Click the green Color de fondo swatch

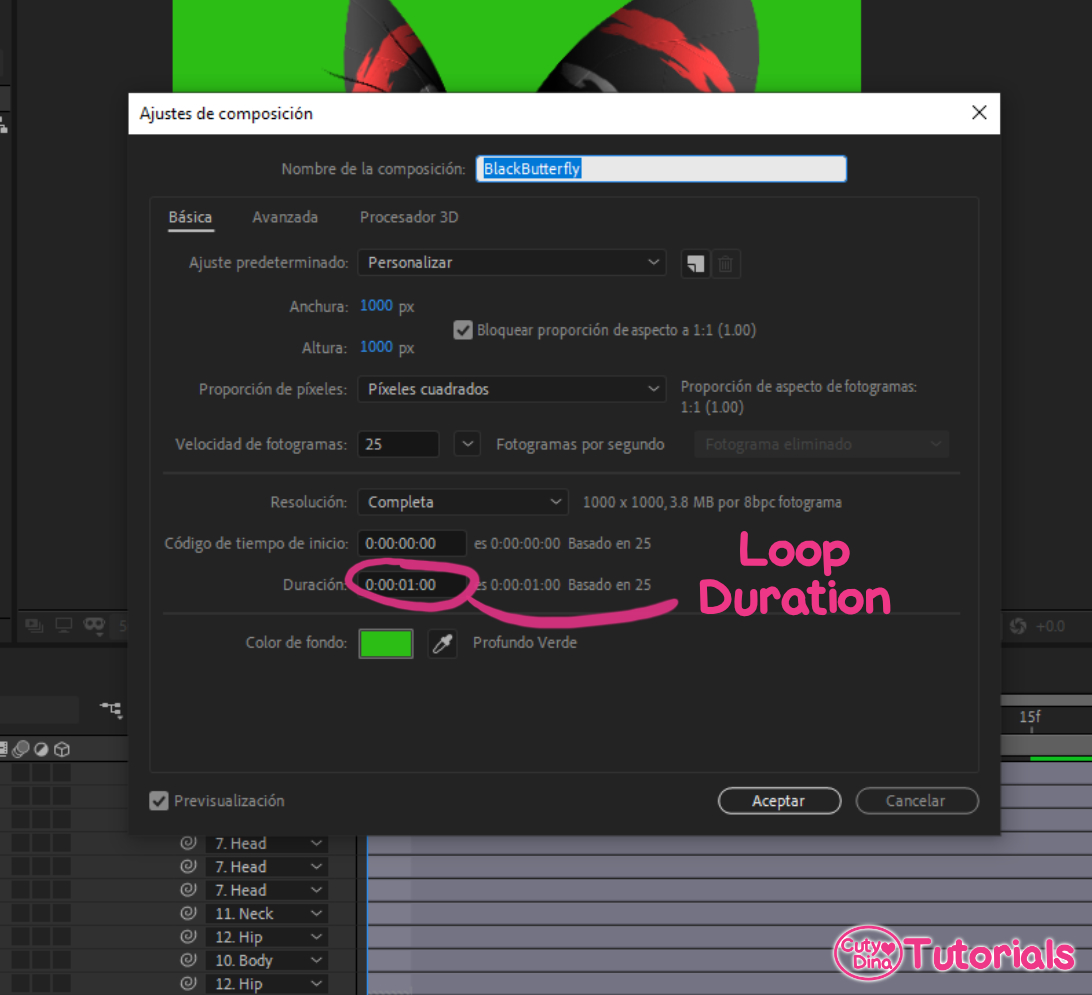(x=385, y=643)
